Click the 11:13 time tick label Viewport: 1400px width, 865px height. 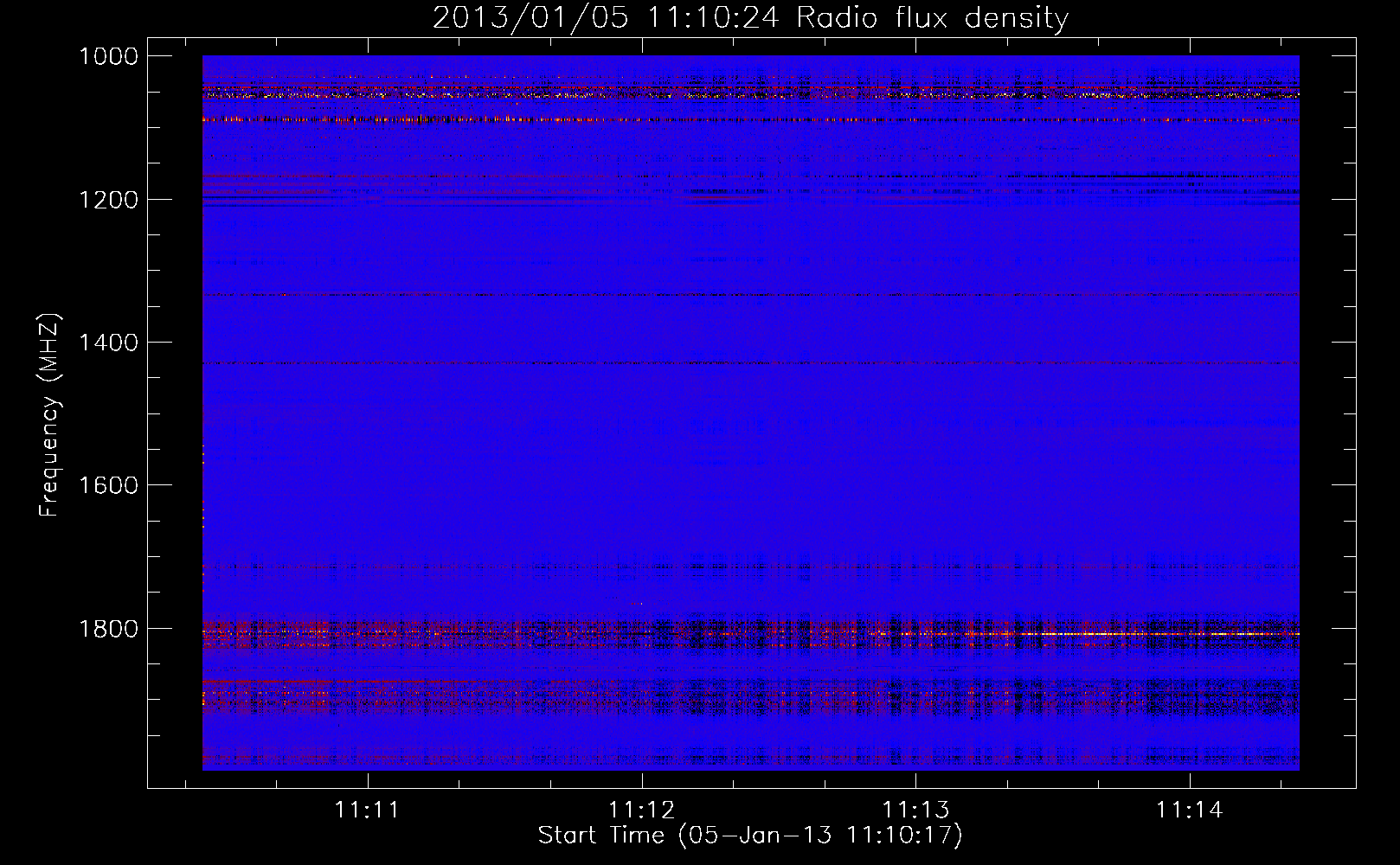coord(915,810)
